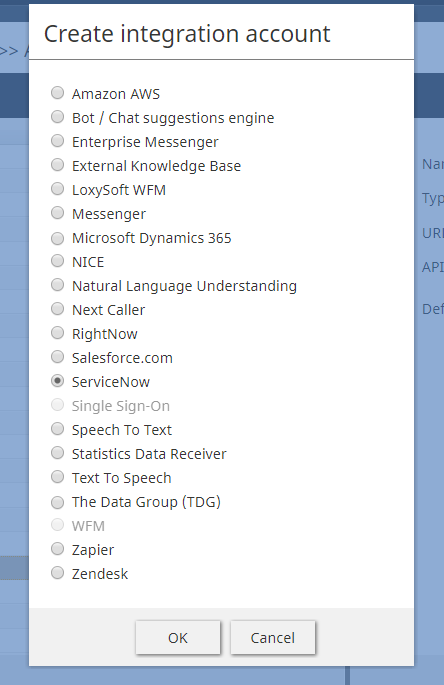This screenshot has width=444, height=685.
Task: Pick the Next Caller radio button
Action: coord(57,309)
